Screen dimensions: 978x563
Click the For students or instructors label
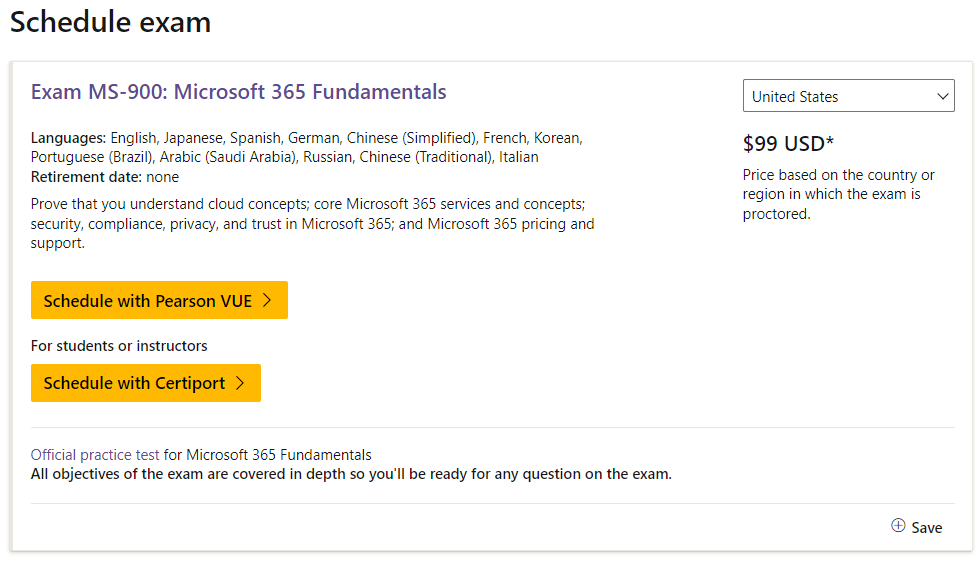[x=119, y=346]
